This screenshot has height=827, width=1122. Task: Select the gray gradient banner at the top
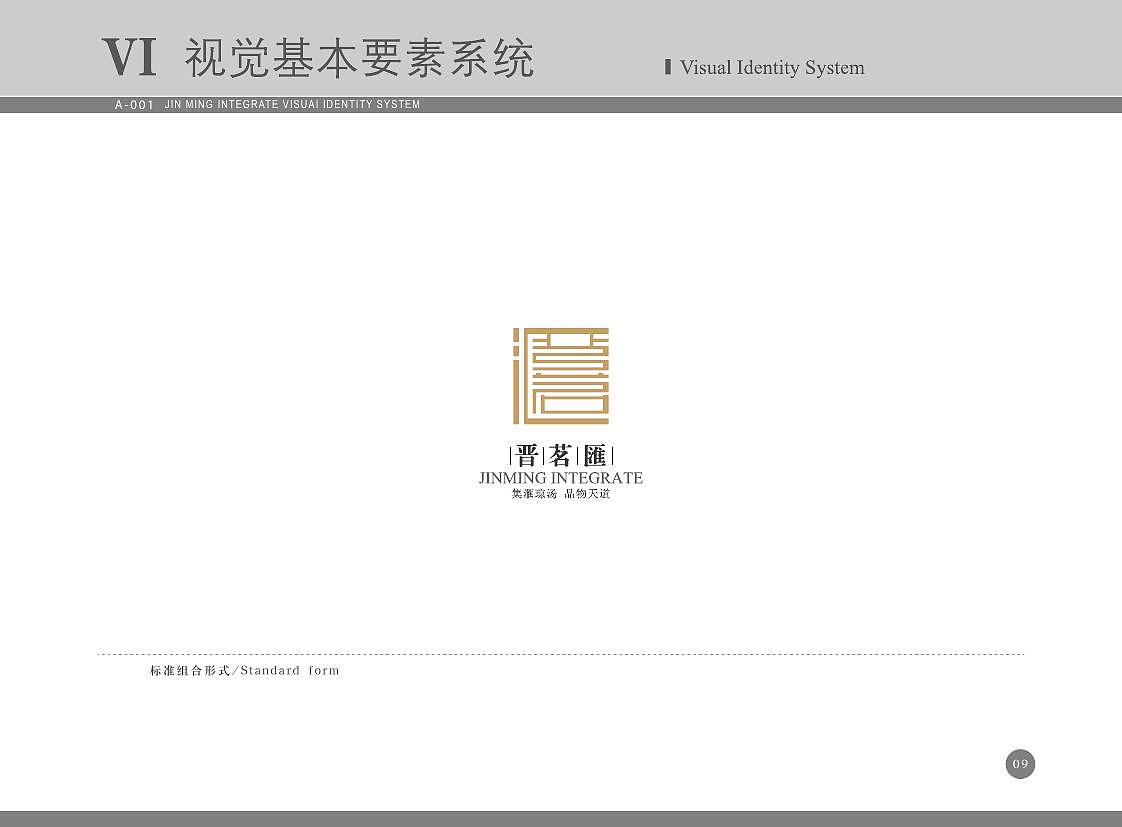pyautogui.click(x=560, y=48)
